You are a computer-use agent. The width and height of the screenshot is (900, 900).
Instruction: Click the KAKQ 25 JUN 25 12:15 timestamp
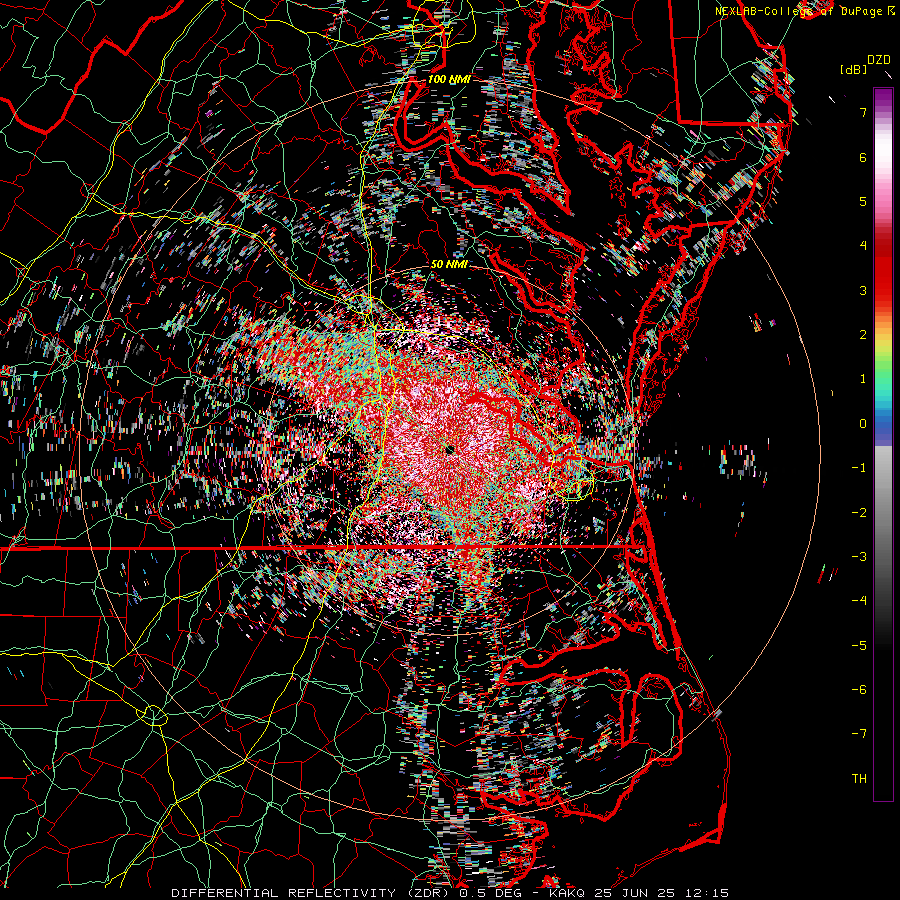[639, 893]
